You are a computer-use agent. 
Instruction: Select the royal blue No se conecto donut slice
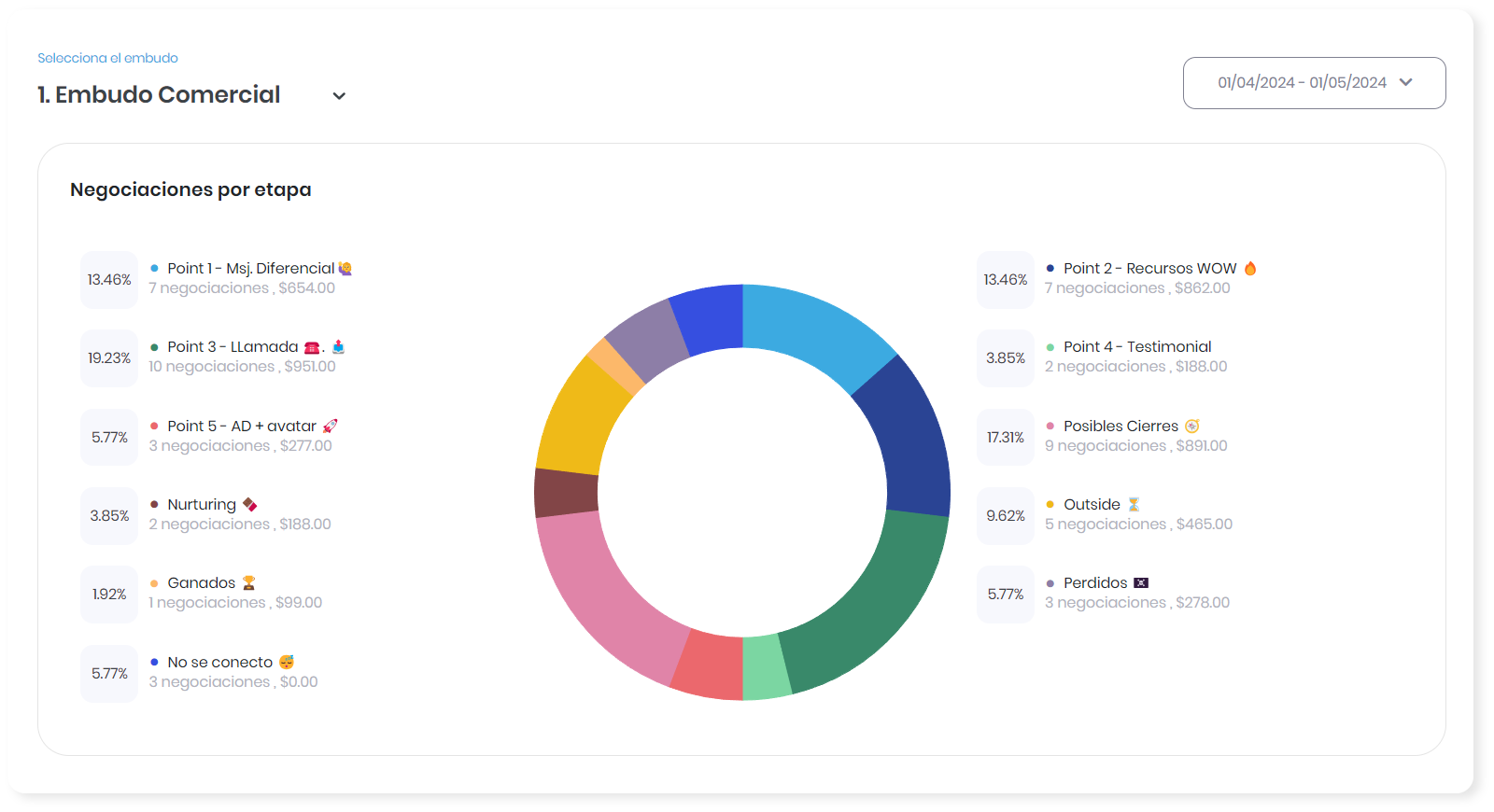tap(710, 318)
